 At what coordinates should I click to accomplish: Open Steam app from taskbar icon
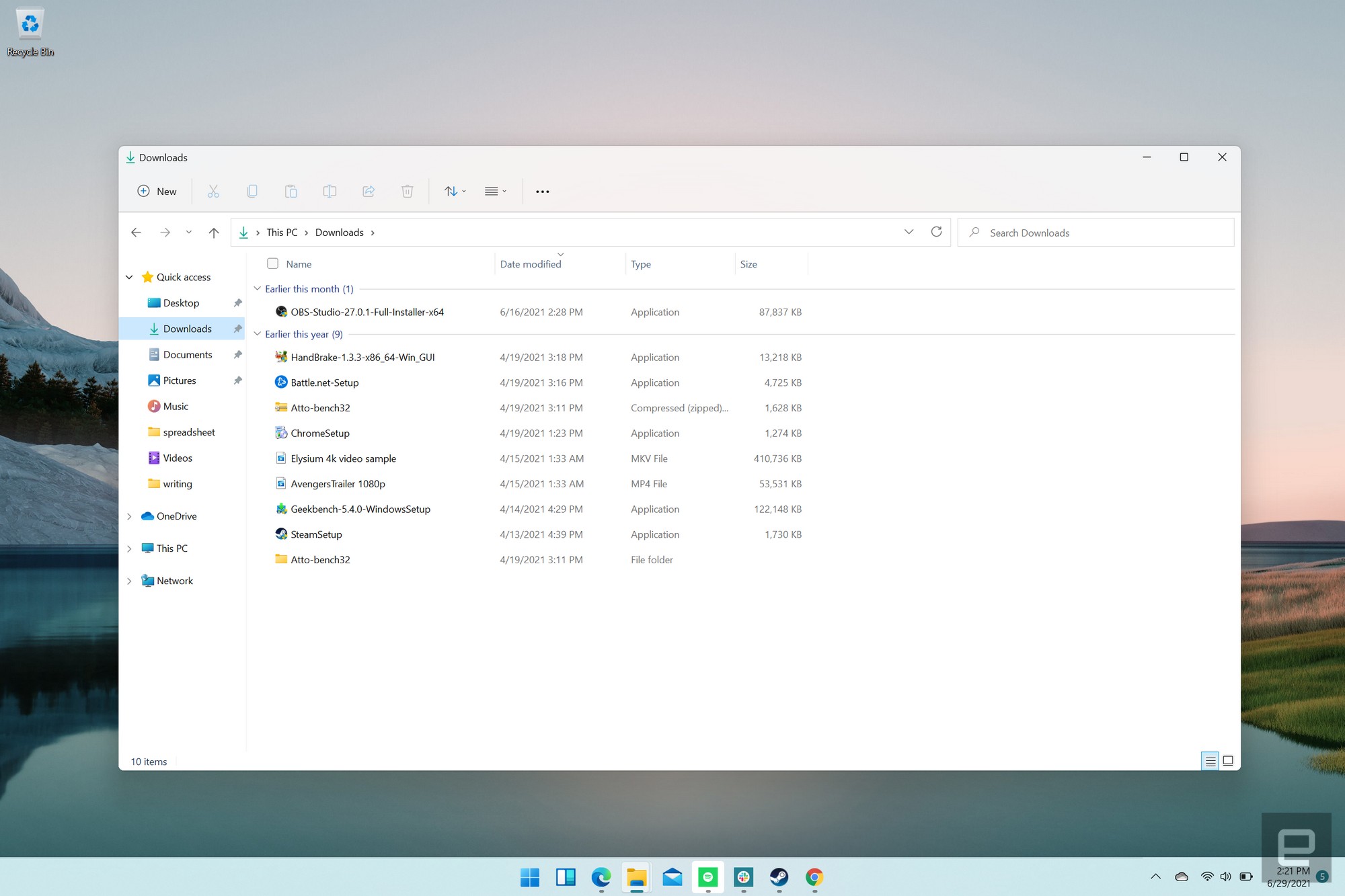click(780, 877)
